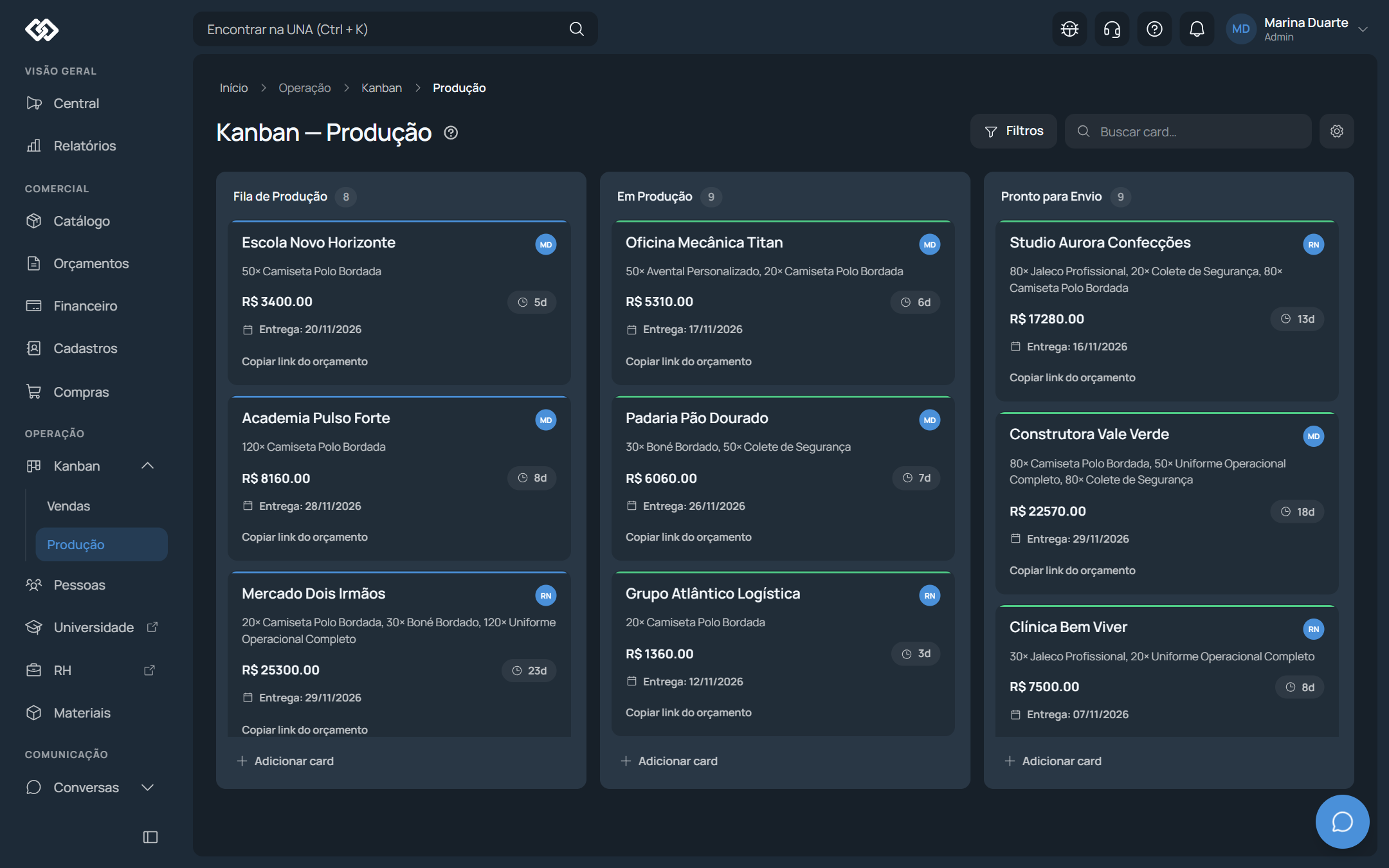Open the headset support icon
The height and width of the screenshot is (868, 1389).
point(1112,29)
